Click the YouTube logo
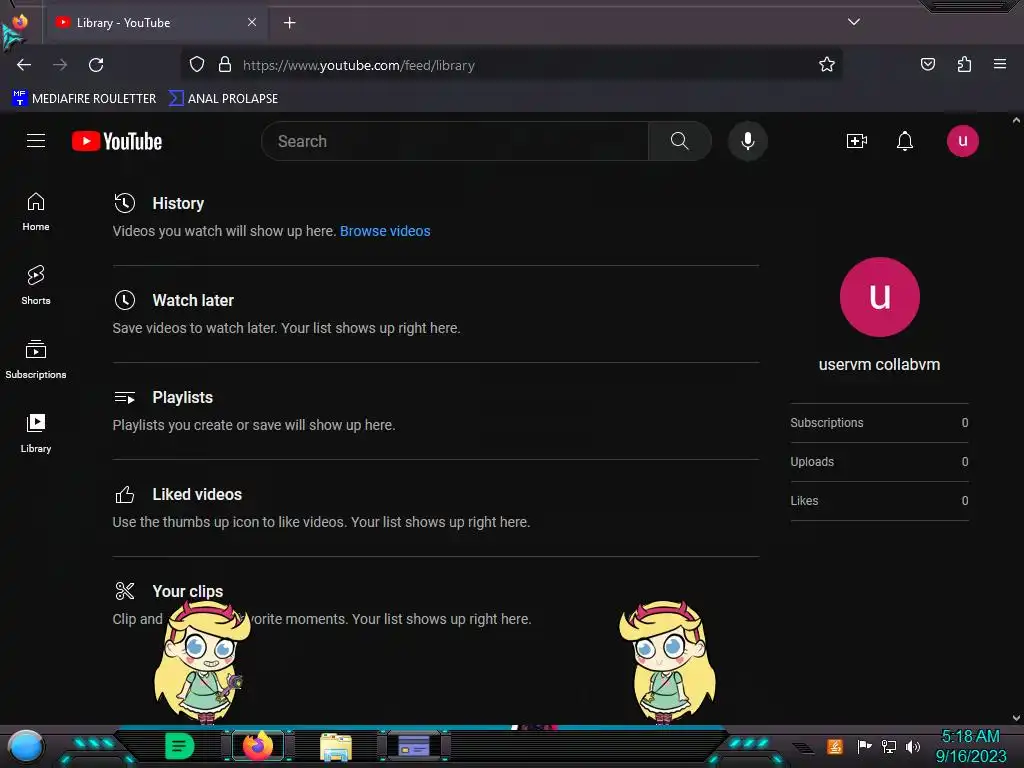The width and height of the screenshot is (1024, 768). click(x=117, y=141)
